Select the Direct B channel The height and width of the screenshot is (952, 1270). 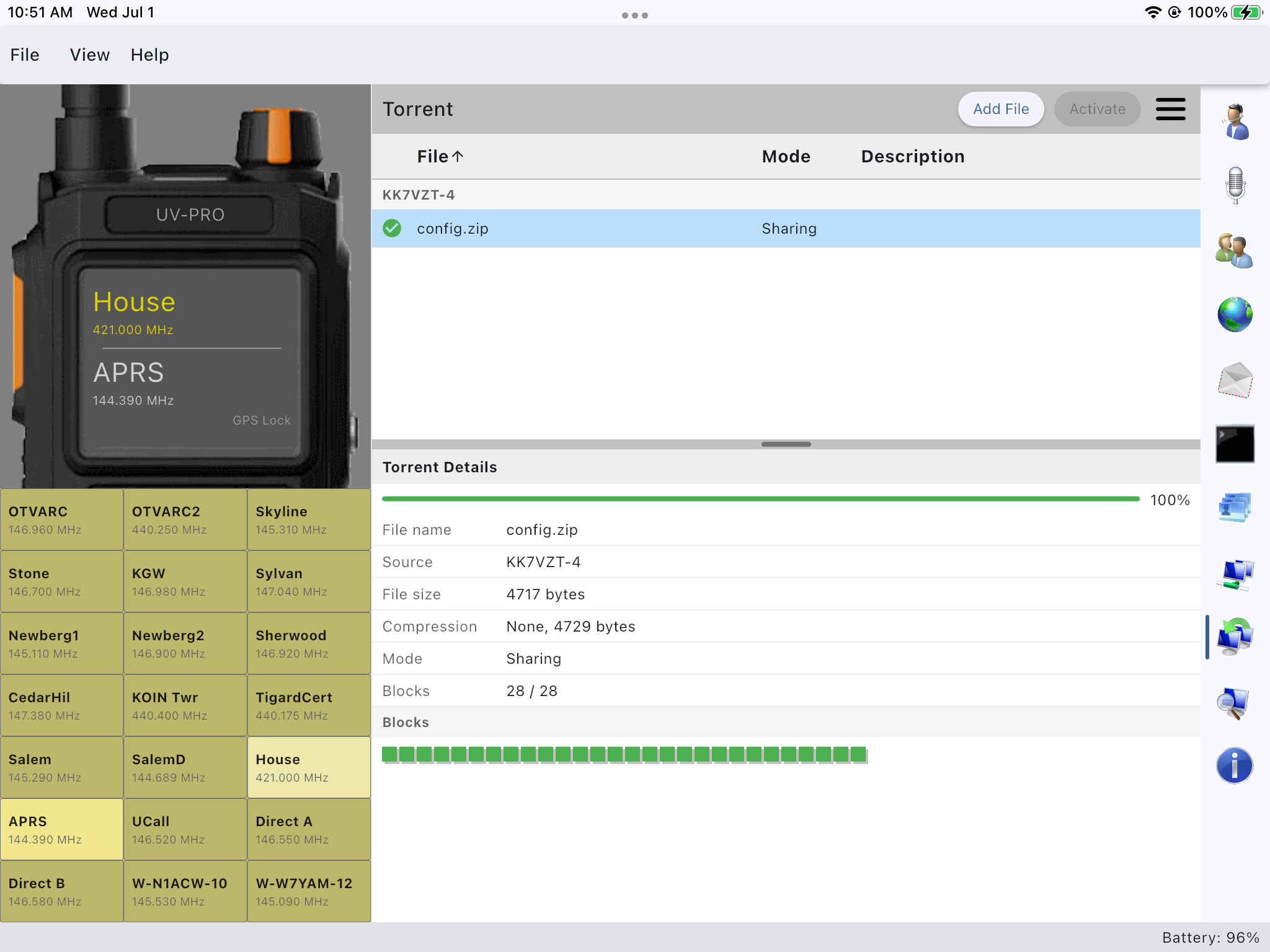[62, 891]
